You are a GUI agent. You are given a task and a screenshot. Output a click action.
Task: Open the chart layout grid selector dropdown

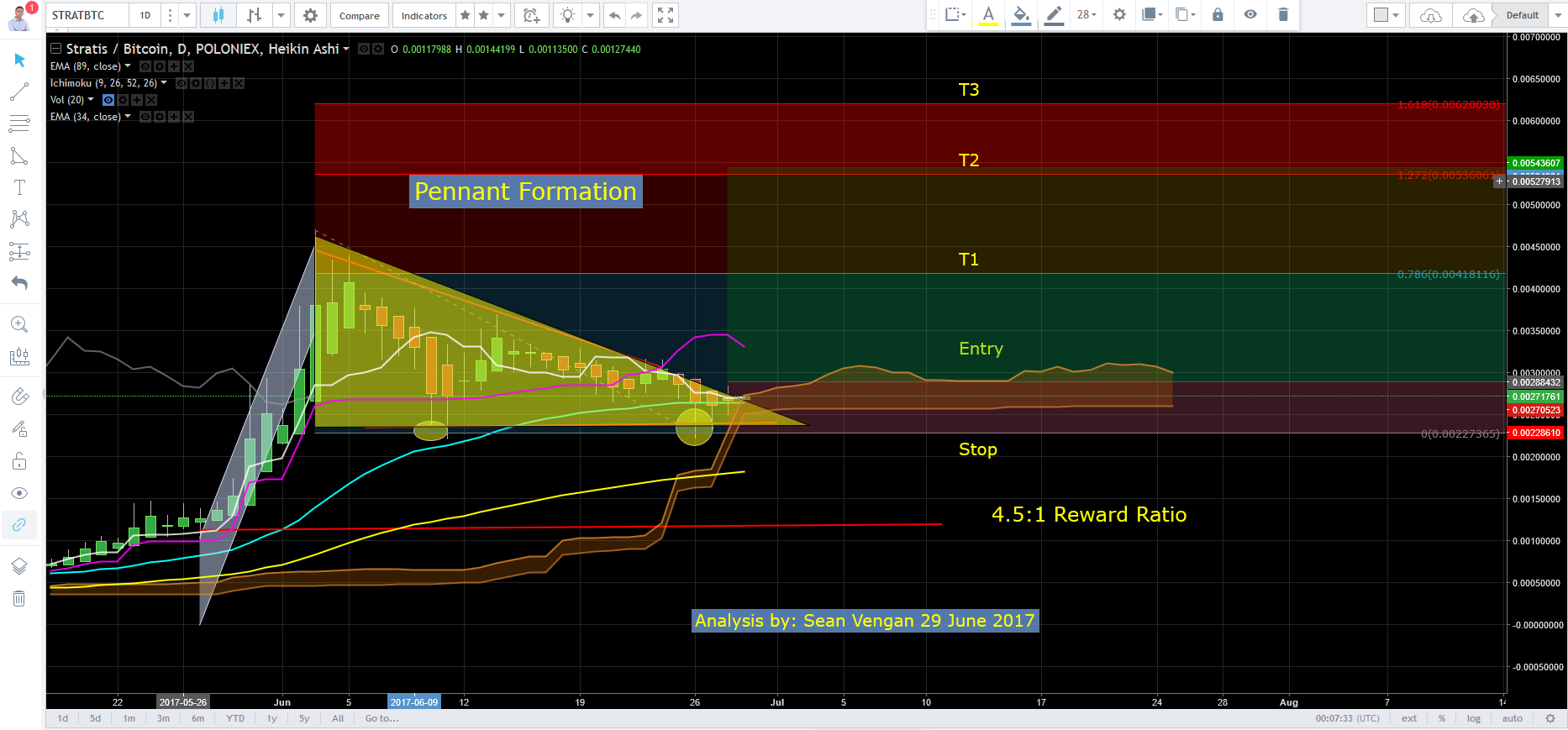[x=1386, y=15]
